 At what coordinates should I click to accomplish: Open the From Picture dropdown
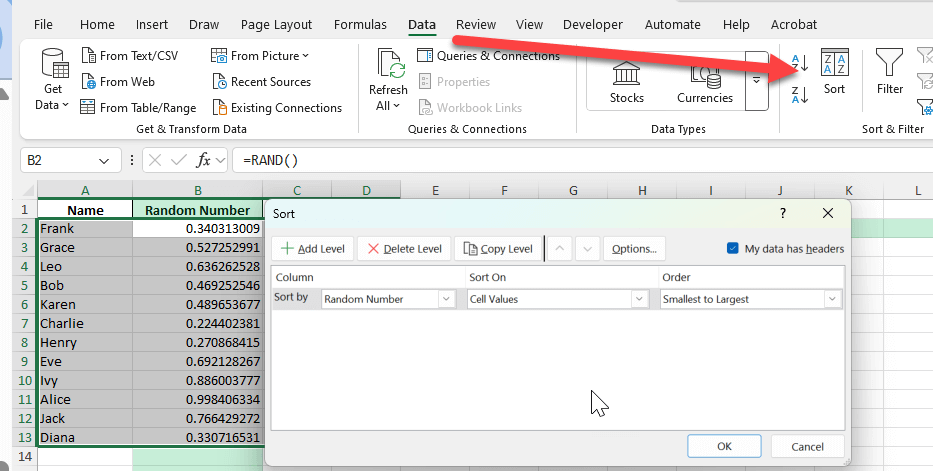(260, 56)
